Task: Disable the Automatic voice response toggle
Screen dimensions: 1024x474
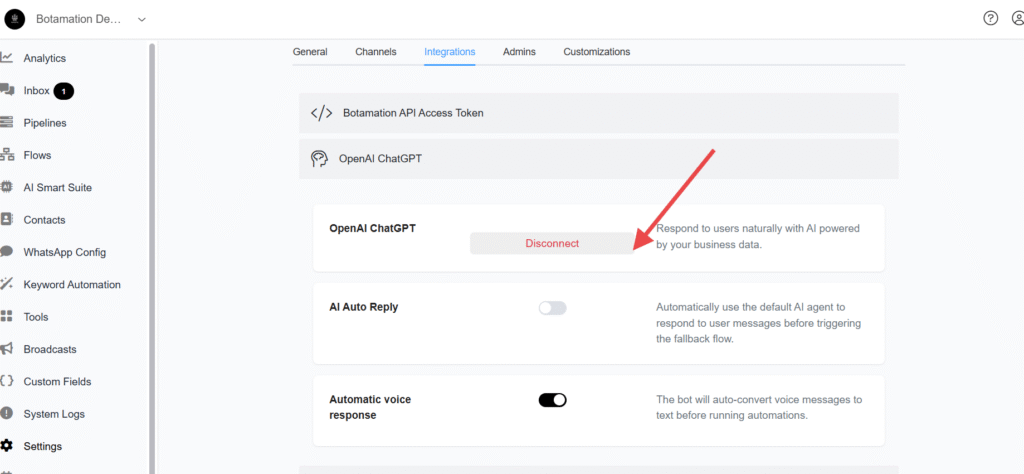Action: (x=552, y=400)
